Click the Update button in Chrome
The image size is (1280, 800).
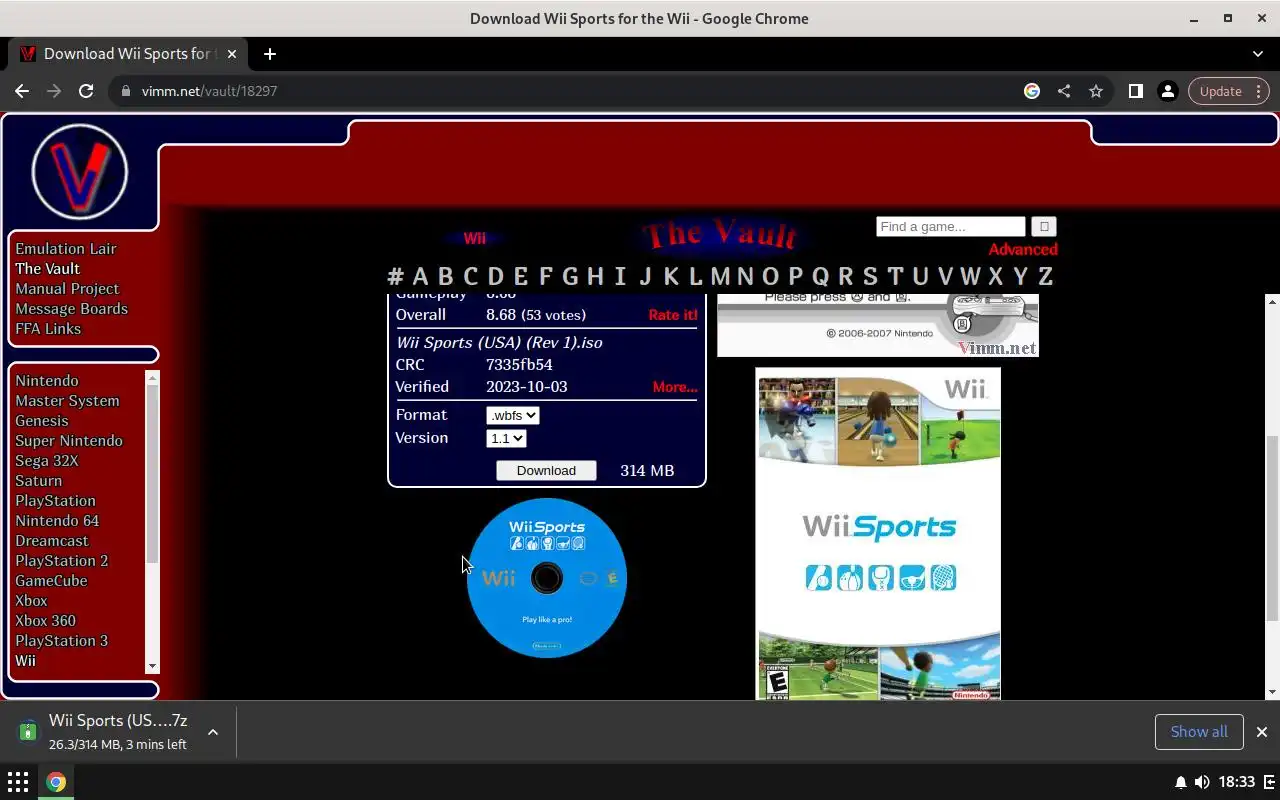click(1220, 91)
